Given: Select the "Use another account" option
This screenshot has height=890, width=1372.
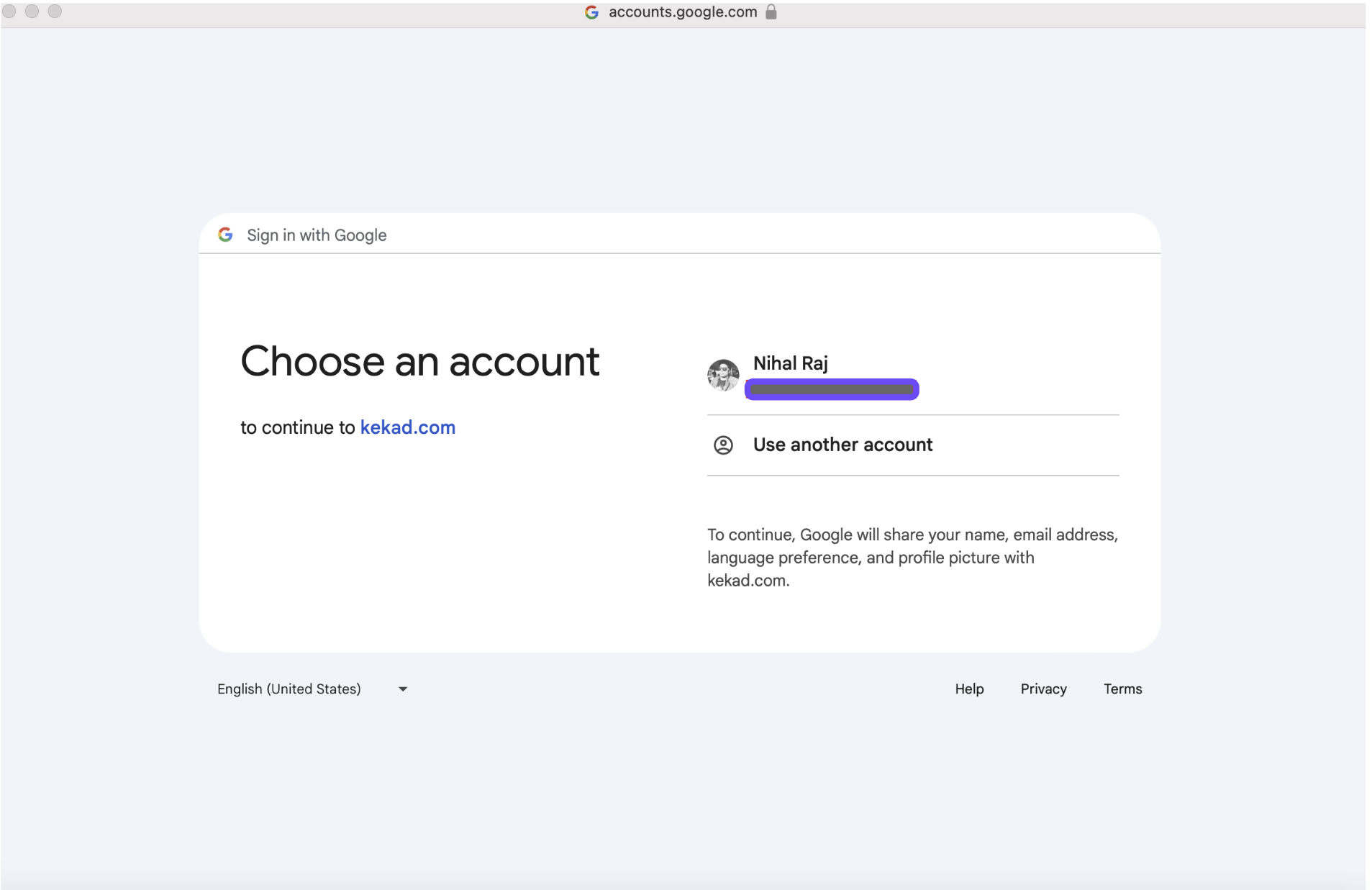Looking at the screenshot, I should pyautogui.click(x=842, y=445).
